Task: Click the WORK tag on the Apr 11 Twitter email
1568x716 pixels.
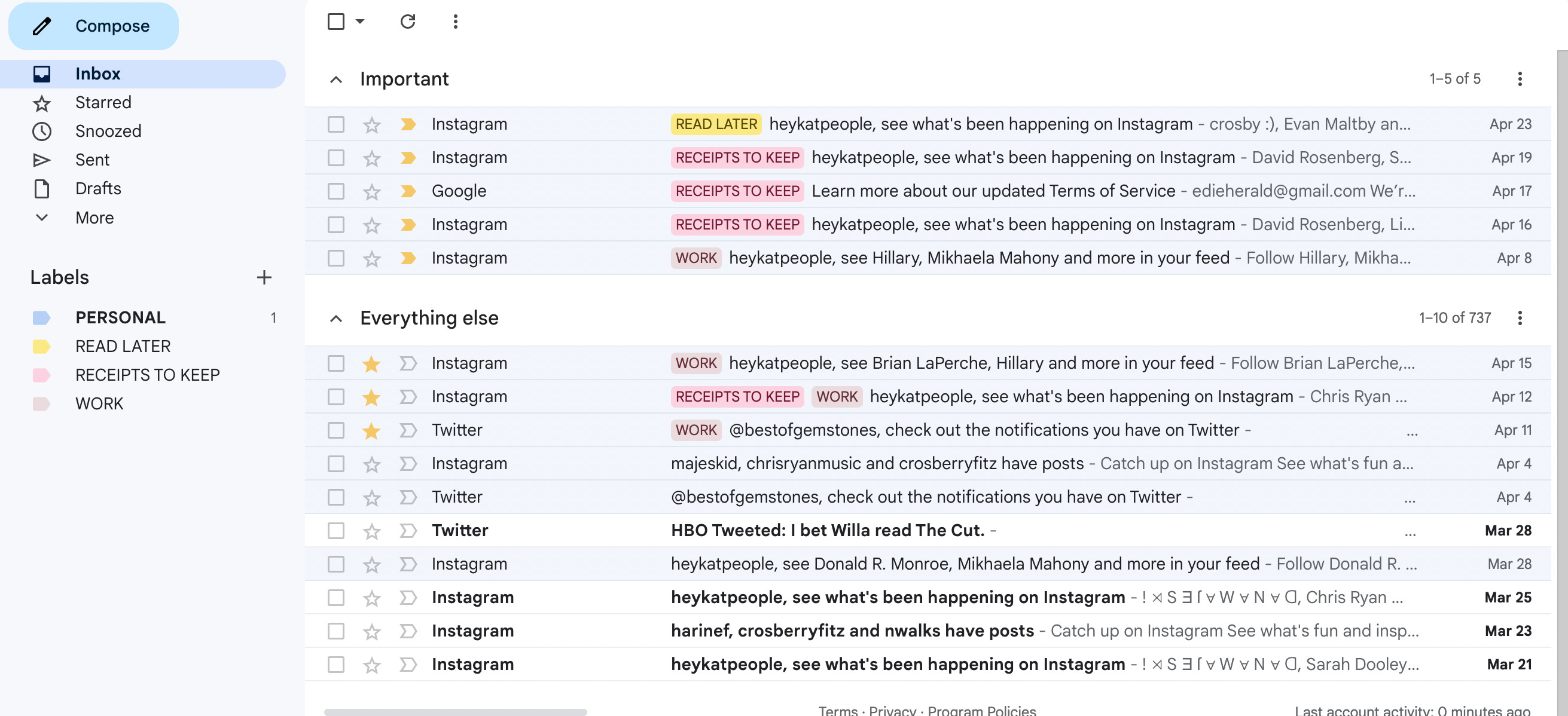Action: (695, 430)
